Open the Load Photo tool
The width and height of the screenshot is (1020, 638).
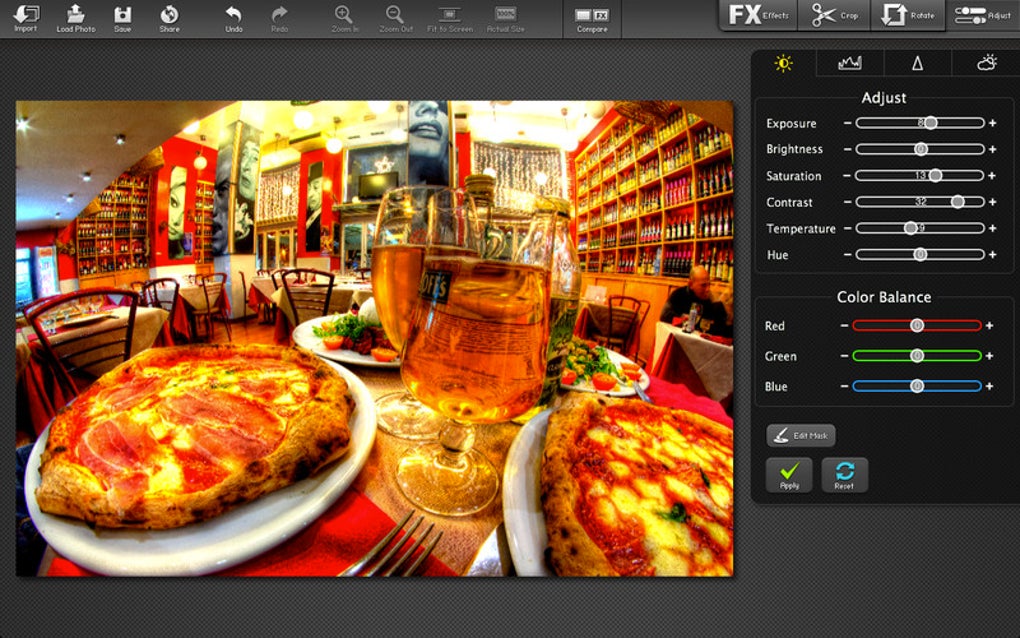click(76, 17)
